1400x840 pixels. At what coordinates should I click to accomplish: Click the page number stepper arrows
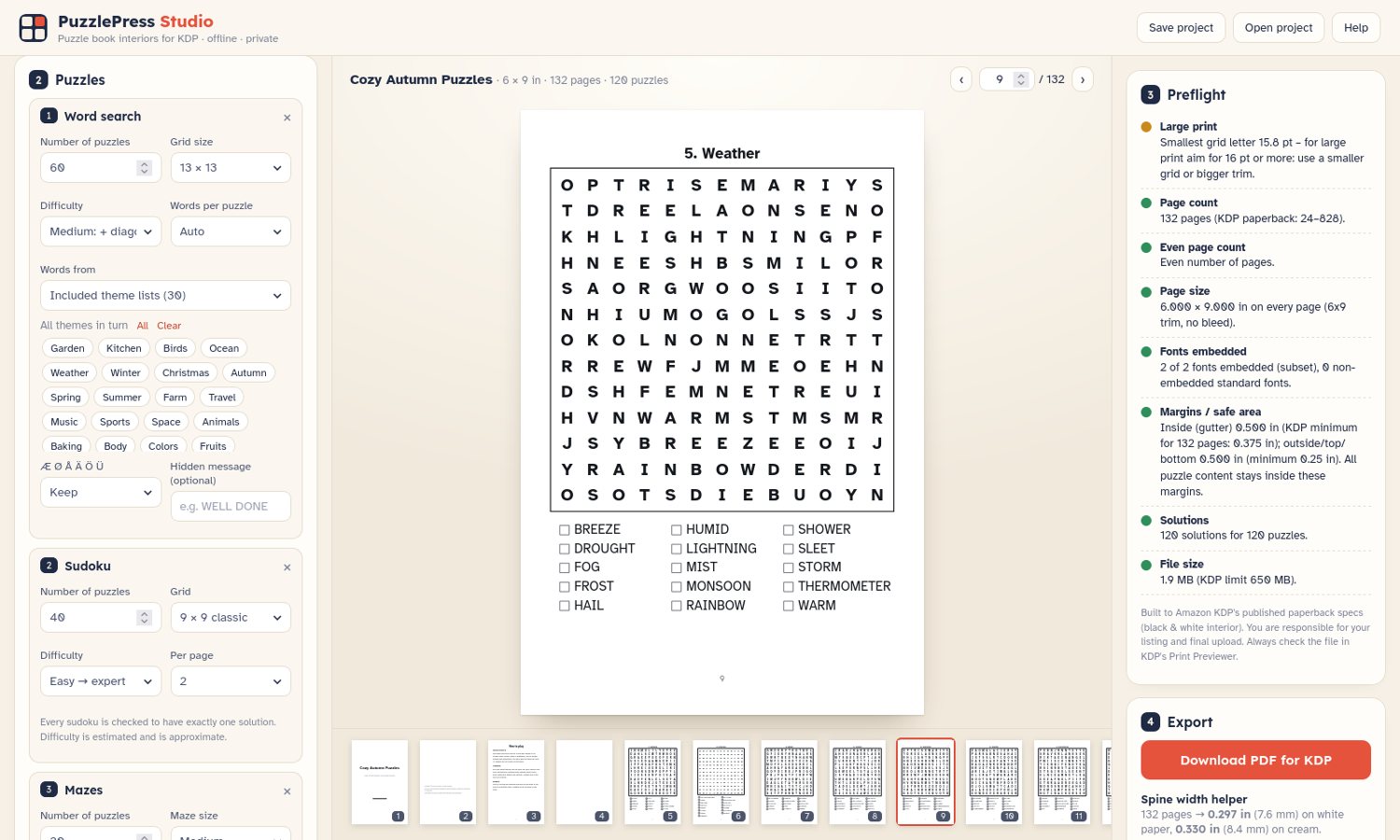click(1021, 79)
